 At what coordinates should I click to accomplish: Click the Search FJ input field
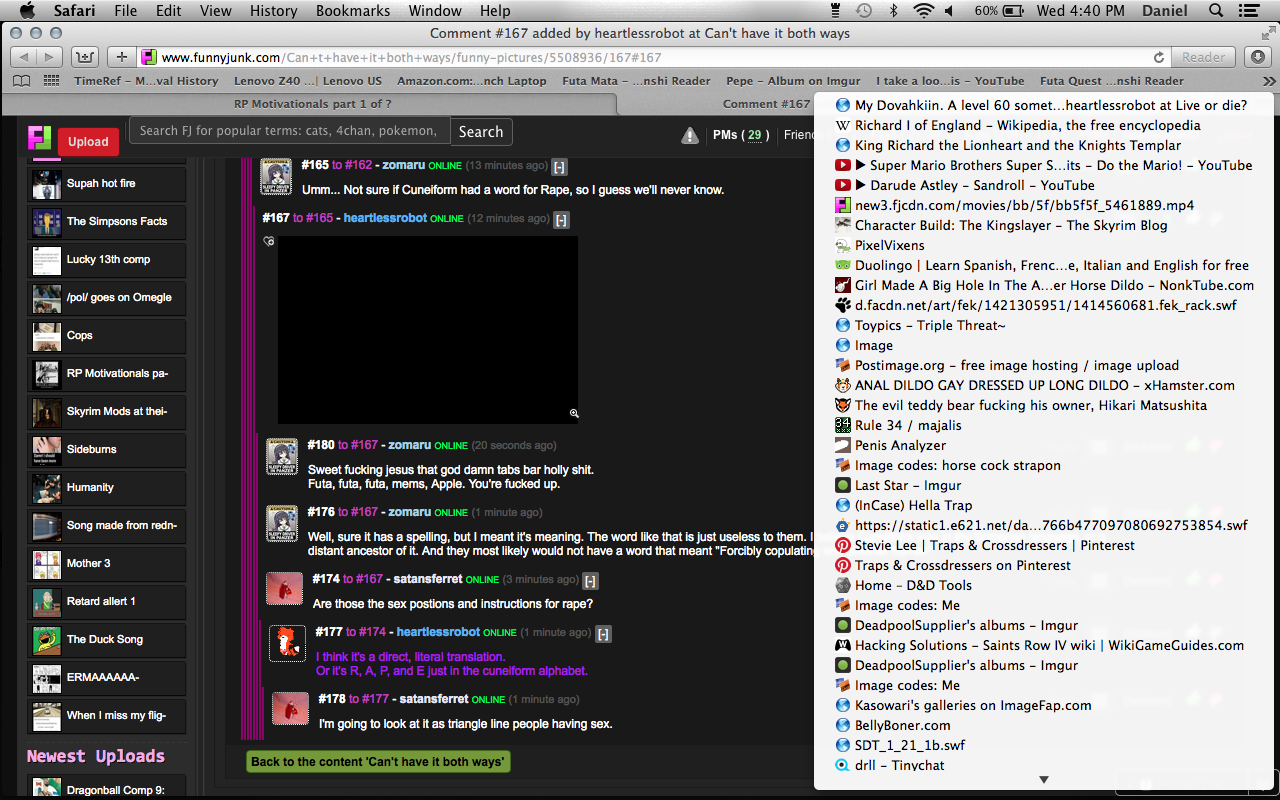(288, 131)
